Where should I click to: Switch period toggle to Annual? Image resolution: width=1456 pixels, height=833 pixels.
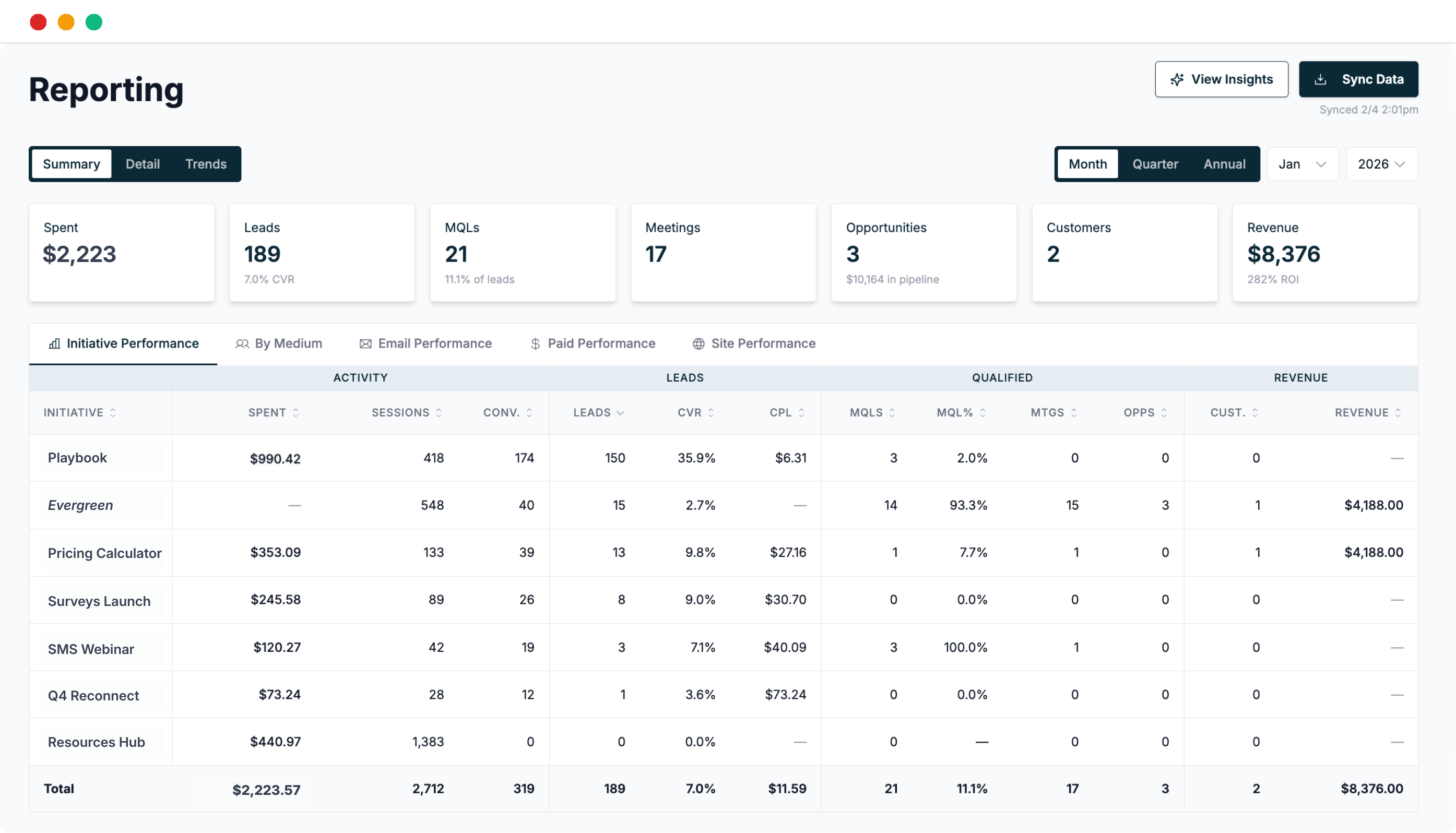coord(1224,164)
